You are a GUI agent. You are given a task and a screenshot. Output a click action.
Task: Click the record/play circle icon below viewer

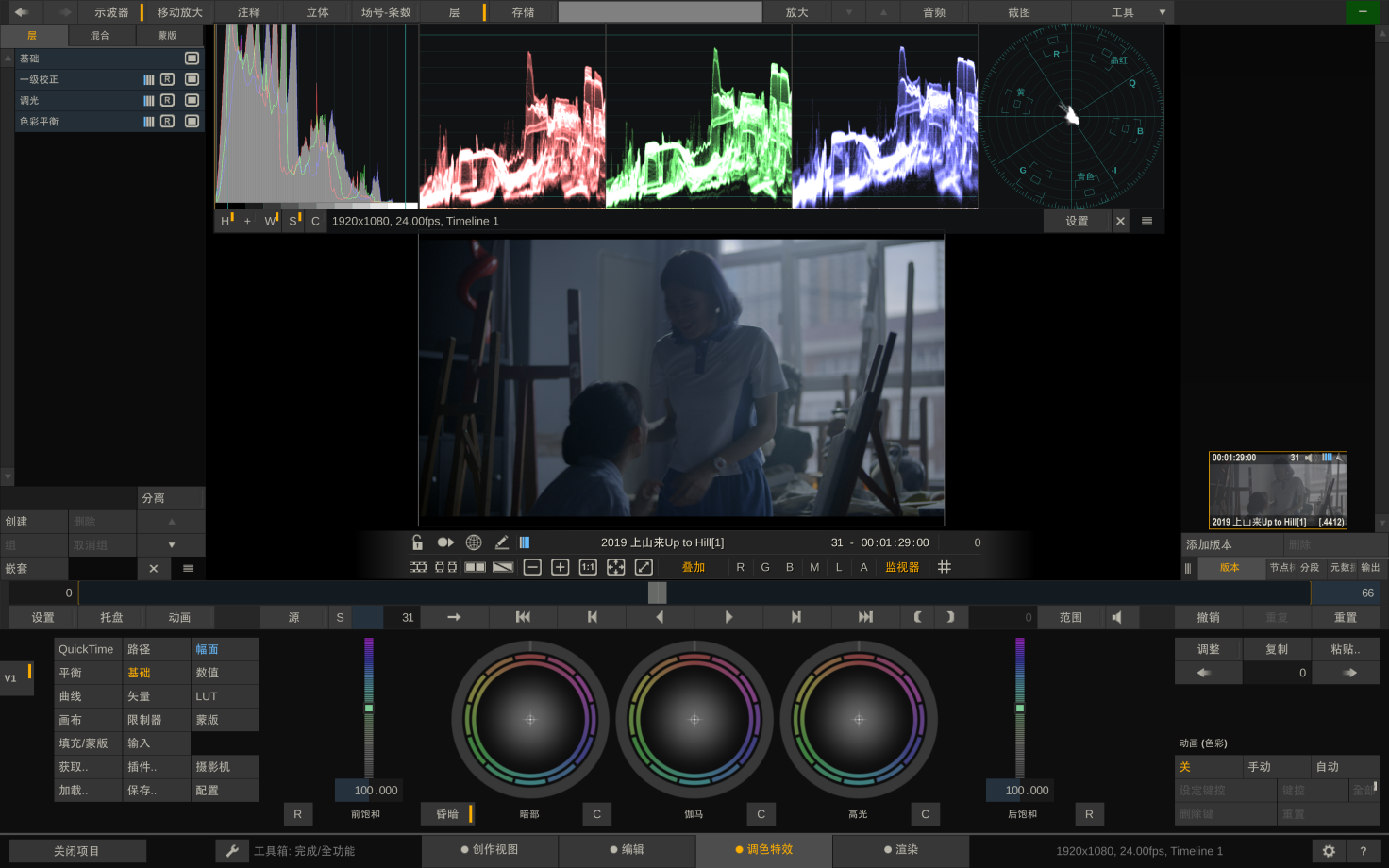point(445,542)
